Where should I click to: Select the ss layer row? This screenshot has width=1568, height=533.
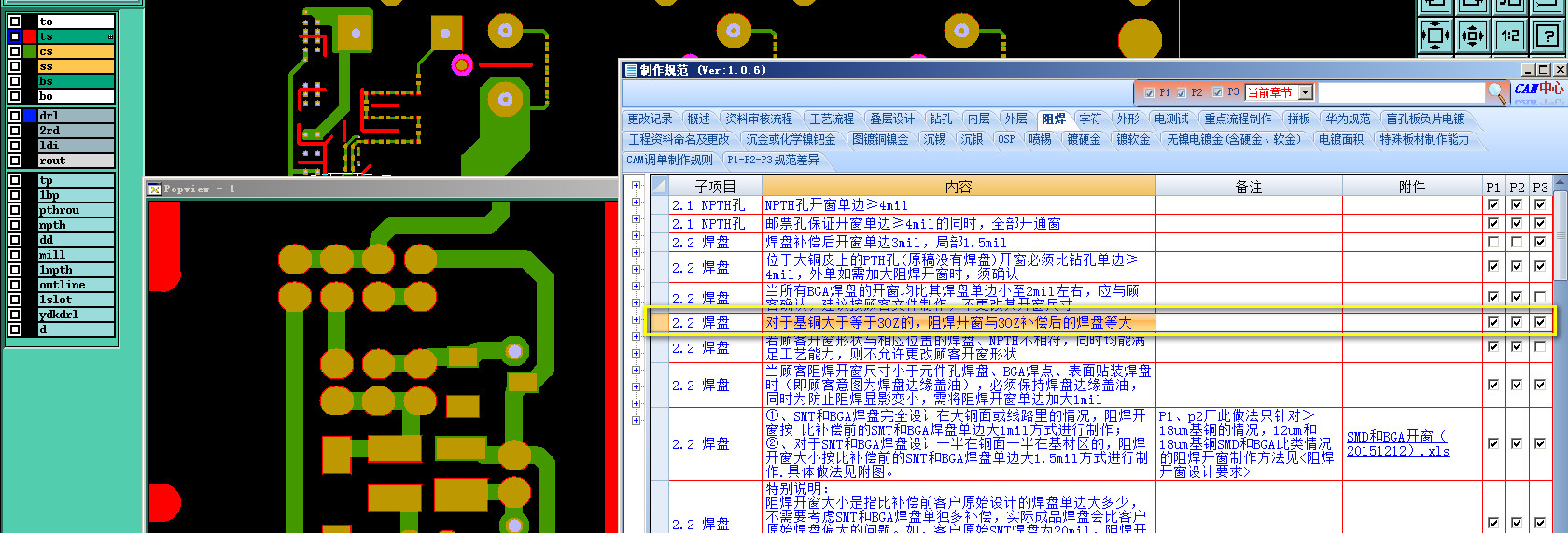(x=76, y=66)
